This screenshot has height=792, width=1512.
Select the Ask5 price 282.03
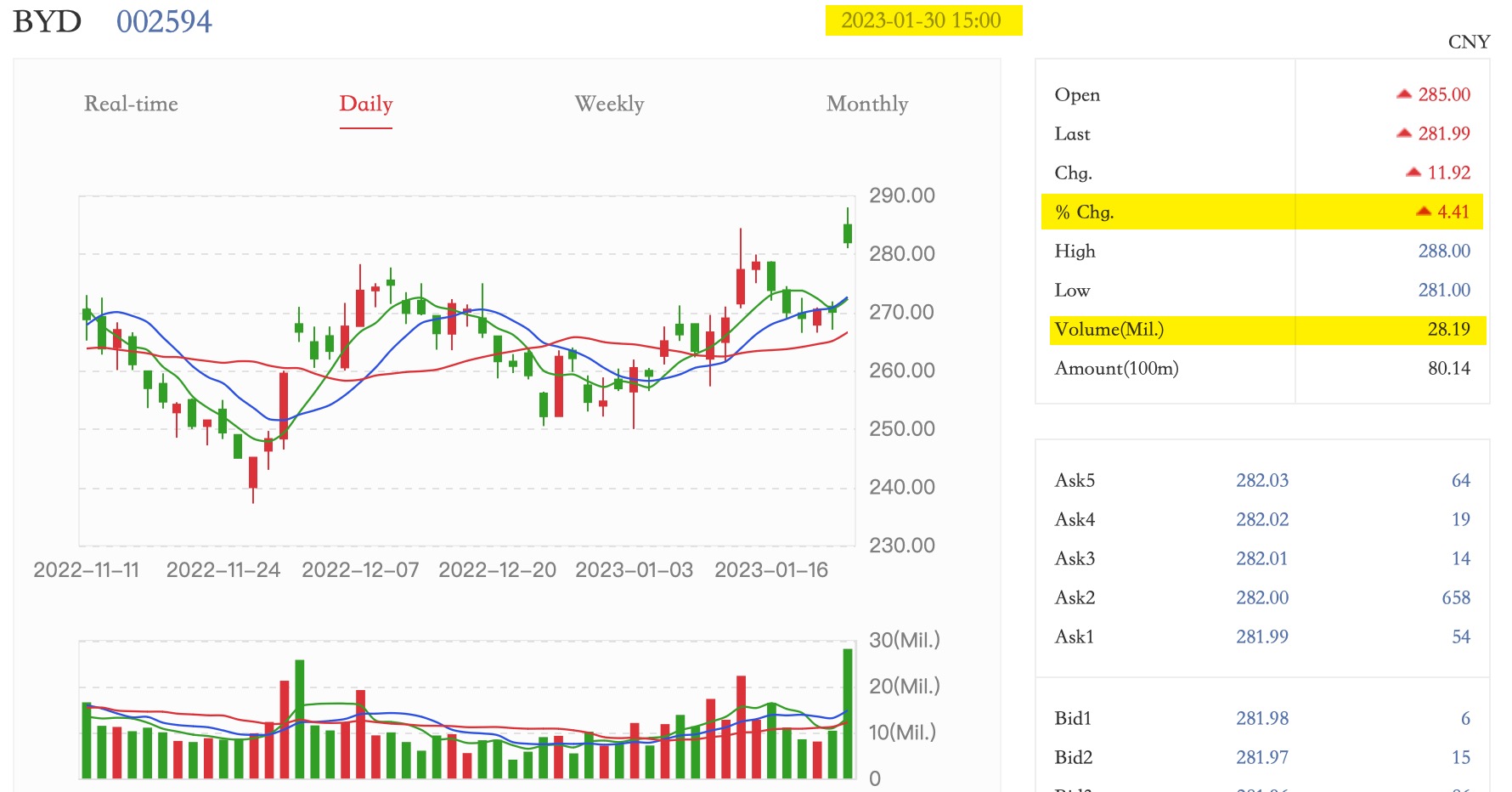click(1261, 480)
